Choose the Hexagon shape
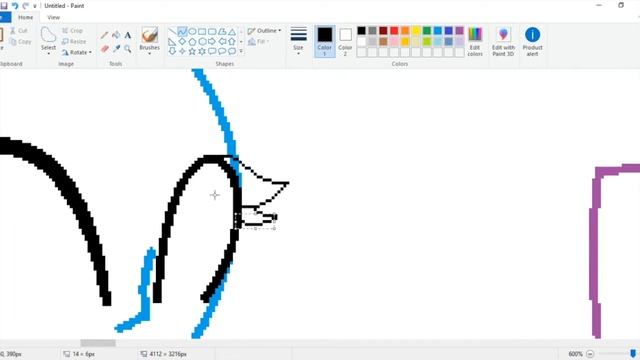Screen dimensions: 640x360 [x=202, y=42]
